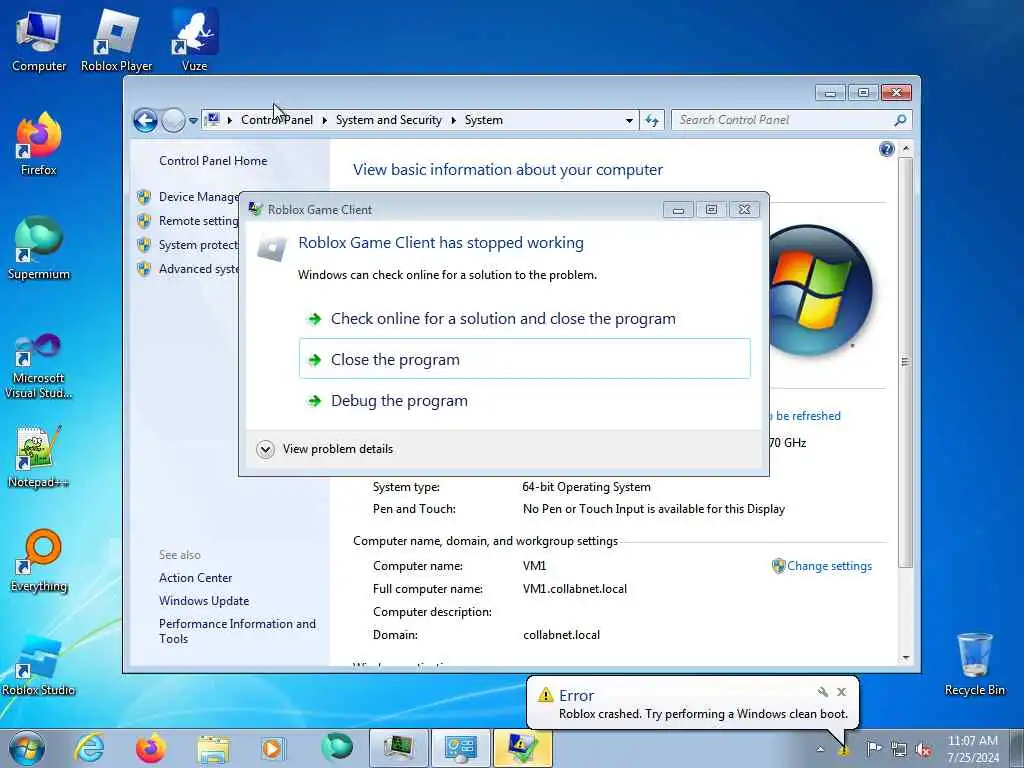This screenshot has width=1024, height=768.
Task: Click the muted volume tray icon
Action: (923, 750)
